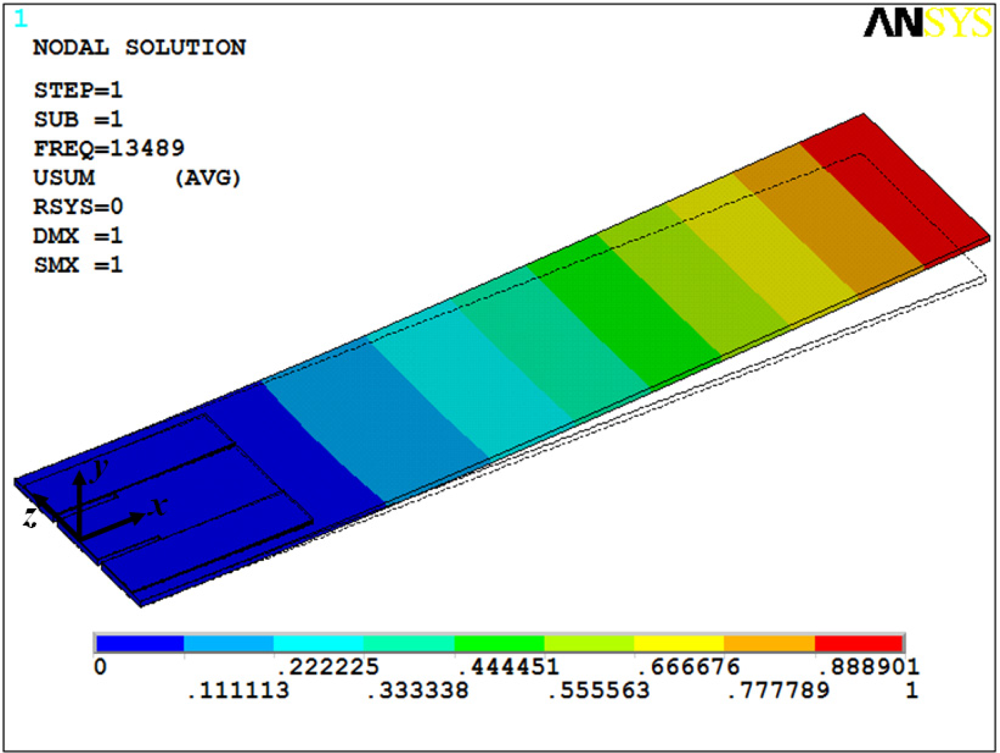The width and height of the screenshot is (1000, 753).
Task: Select the cyan legend swatch
Action: (x=319, y=642)
